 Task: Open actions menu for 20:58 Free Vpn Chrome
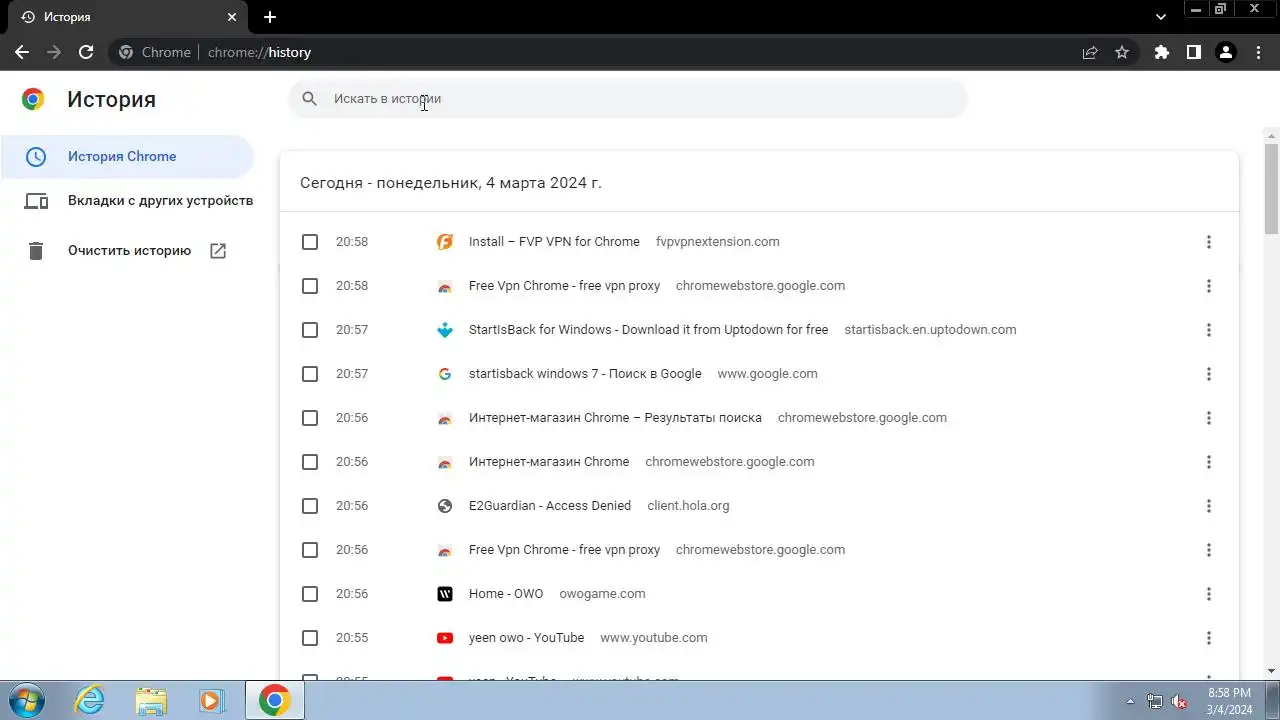tap(1208, 286)
